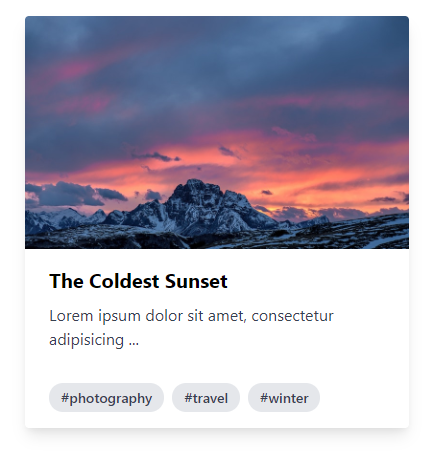Click the white card area beside the #winter tag

click(363, 398)
